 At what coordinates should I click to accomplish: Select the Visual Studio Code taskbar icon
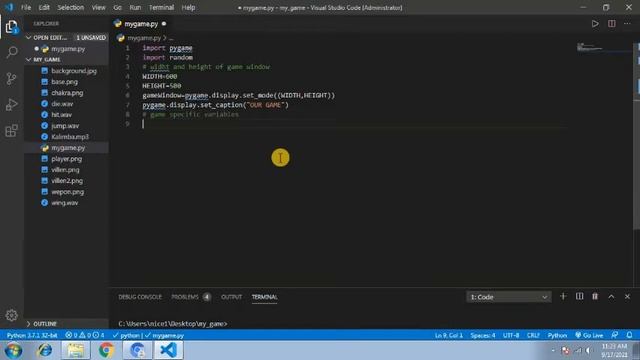(168, 350)
